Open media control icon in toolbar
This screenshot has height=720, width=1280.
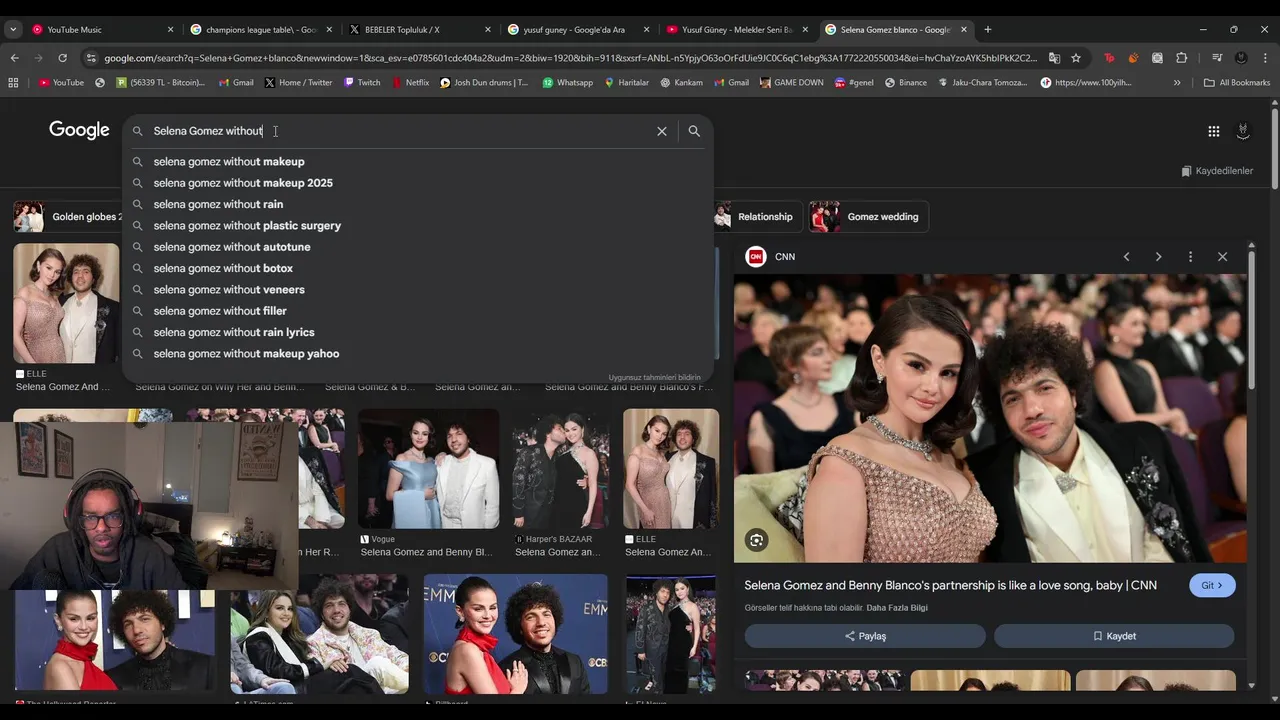click(x=1217, y=58)
